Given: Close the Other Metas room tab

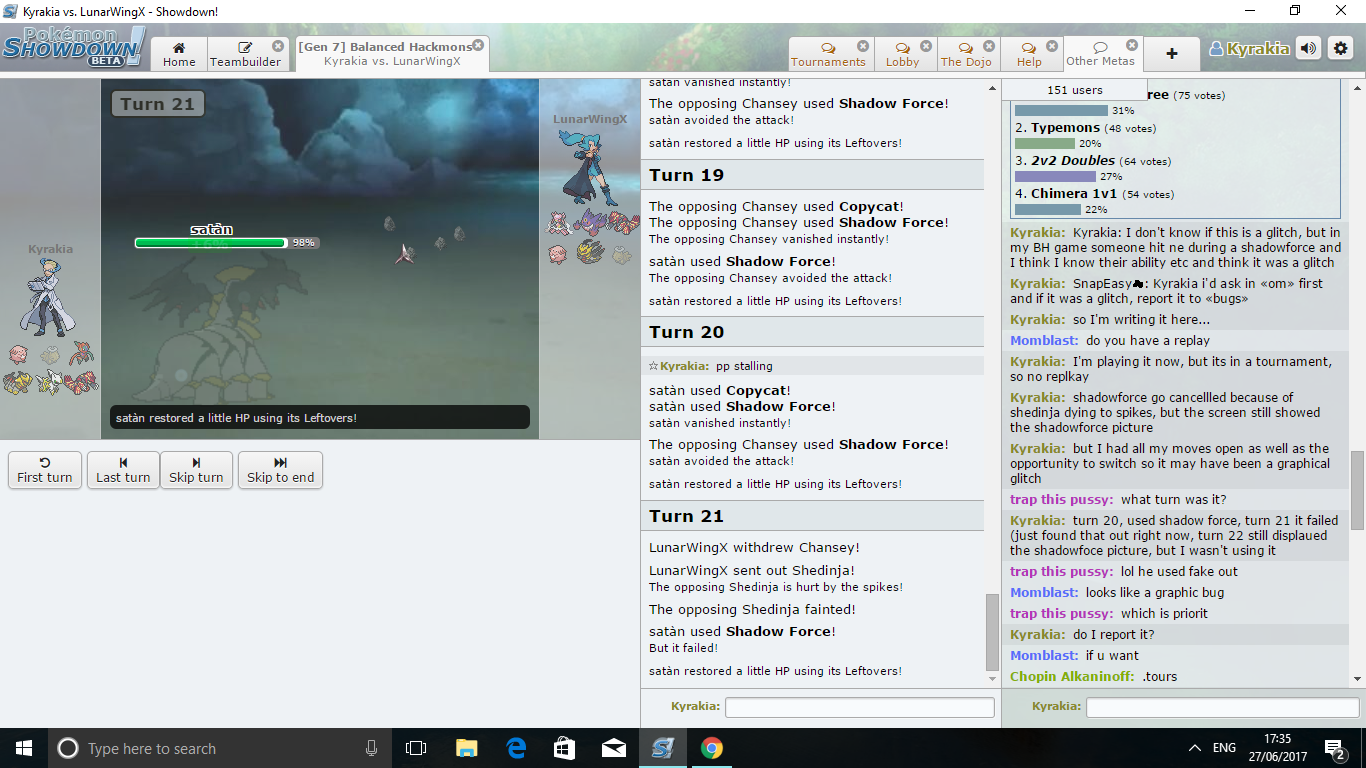Looking at the screenshot, I should click(1132, 46).
